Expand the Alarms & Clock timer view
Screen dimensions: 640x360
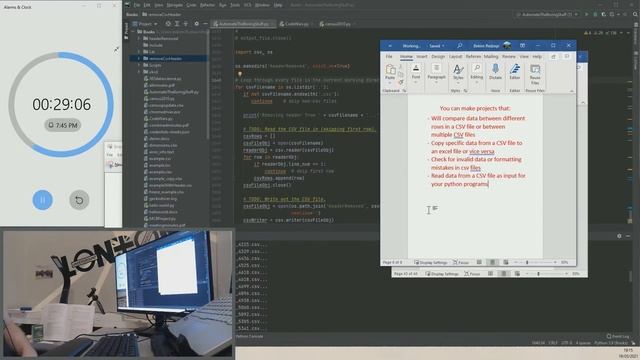pyautogui.click(x=116, y=49)
